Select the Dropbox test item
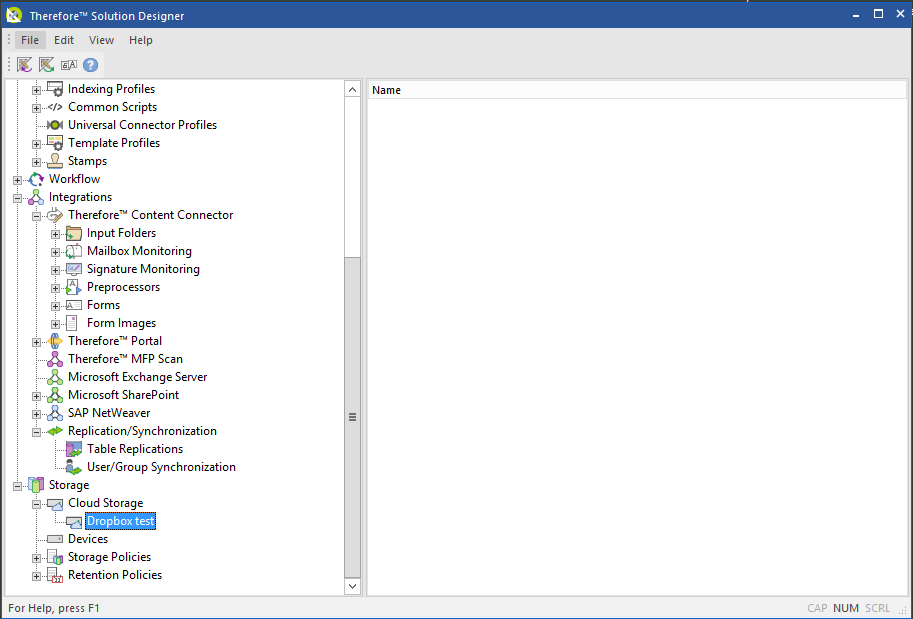The width and height of the screenshot is (913, 619). pos(119,520)
